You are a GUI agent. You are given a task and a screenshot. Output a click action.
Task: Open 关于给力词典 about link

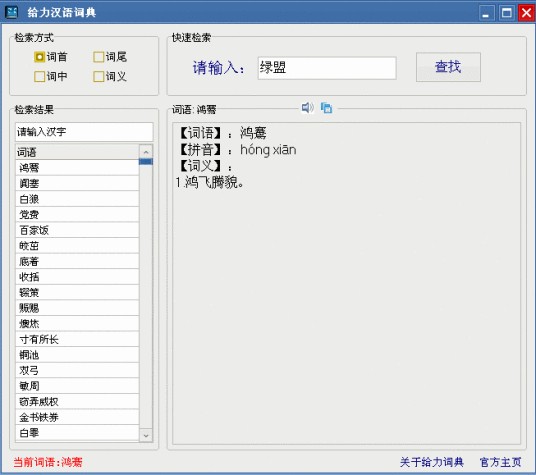[x=432, y=462]
